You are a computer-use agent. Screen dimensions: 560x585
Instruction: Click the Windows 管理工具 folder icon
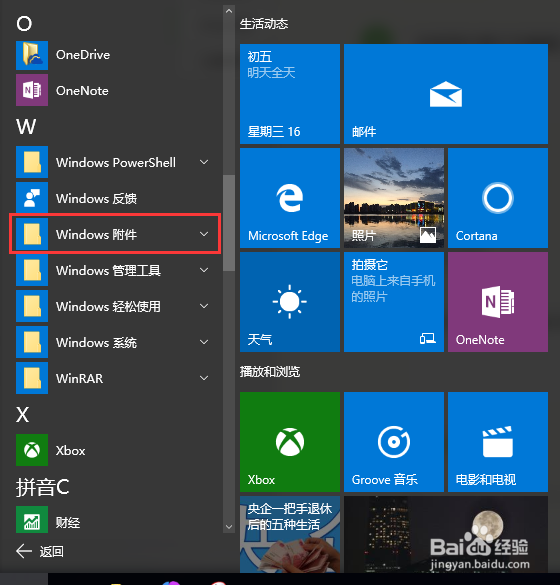point(32,270)
